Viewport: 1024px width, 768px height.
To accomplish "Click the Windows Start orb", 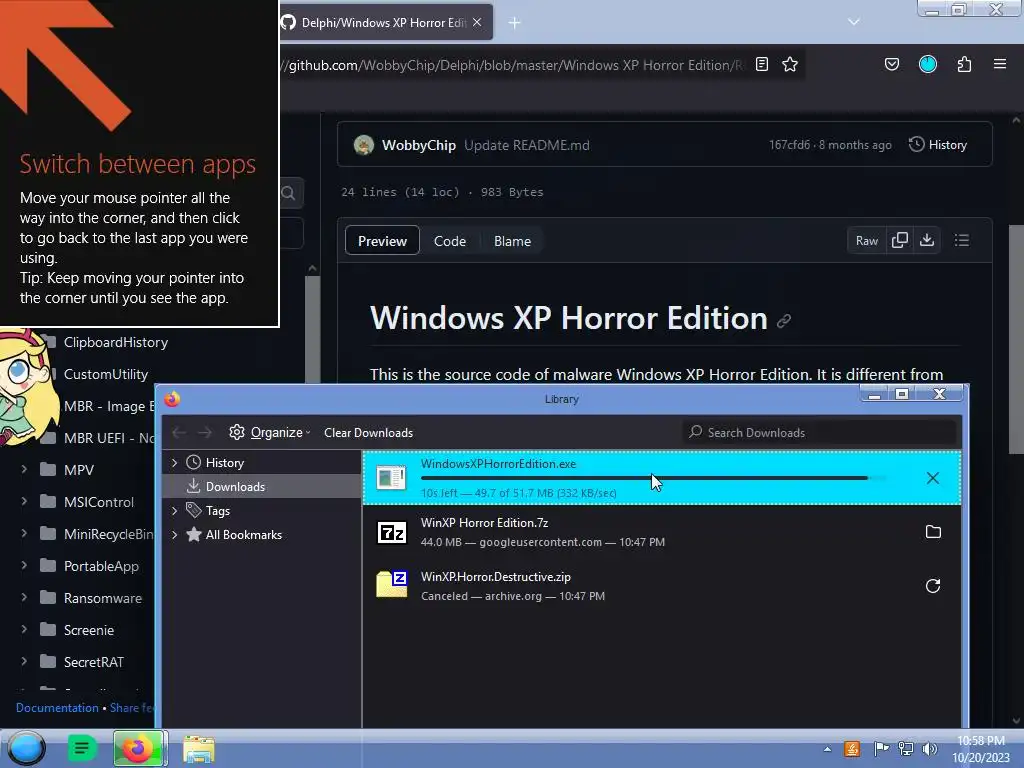I will click(x=26, y=748).
